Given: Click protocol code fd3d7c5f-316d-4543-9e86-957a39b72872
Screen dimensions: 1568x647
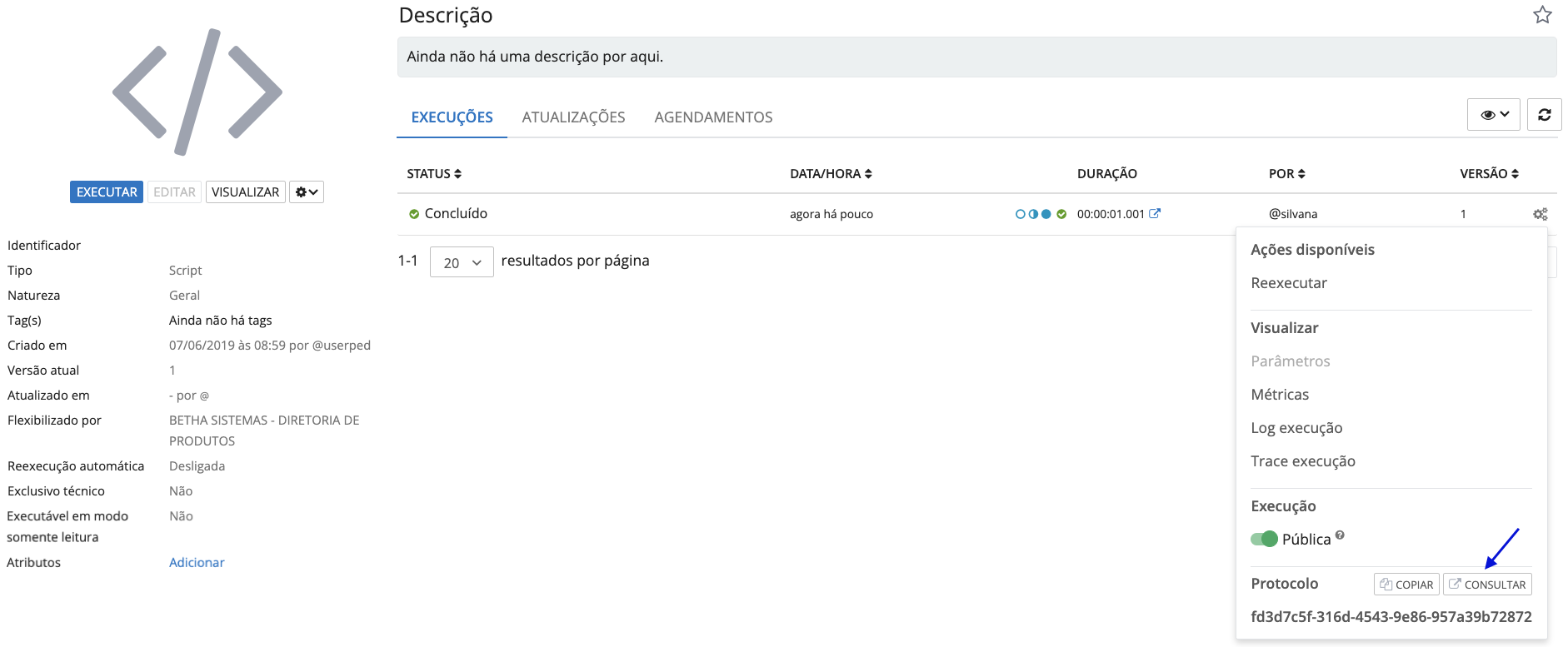Looking at the screenshot, I should [1391, 617].
